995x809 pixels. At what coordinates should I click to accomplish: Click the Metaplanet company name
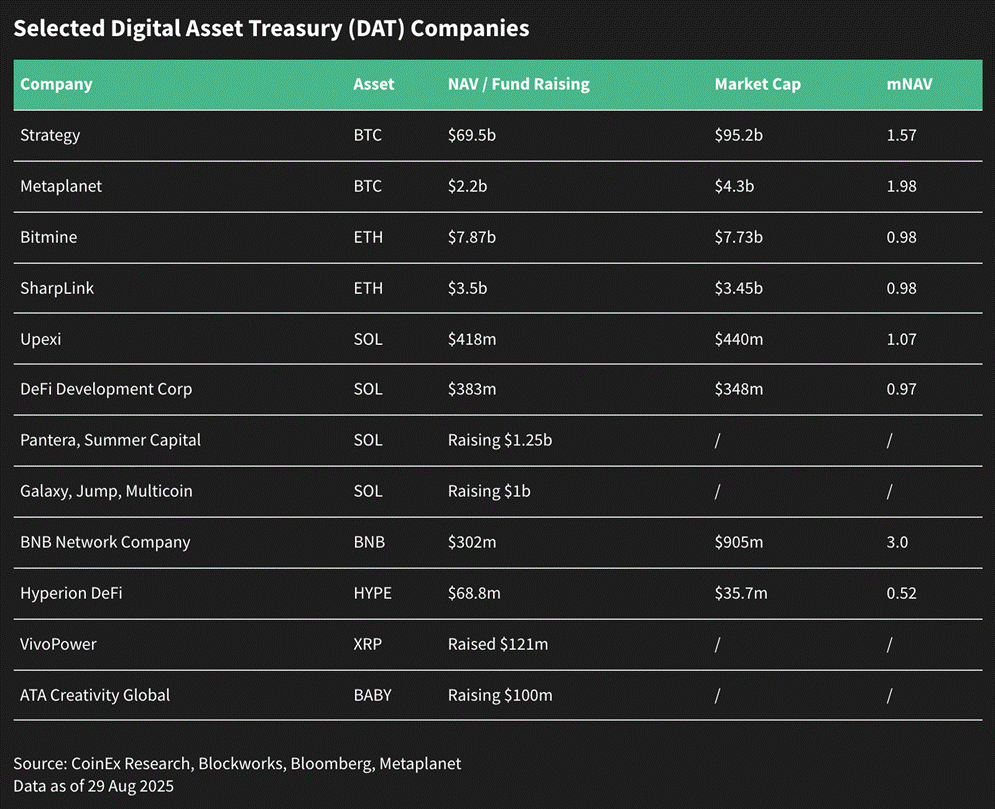tap(61, 187)
